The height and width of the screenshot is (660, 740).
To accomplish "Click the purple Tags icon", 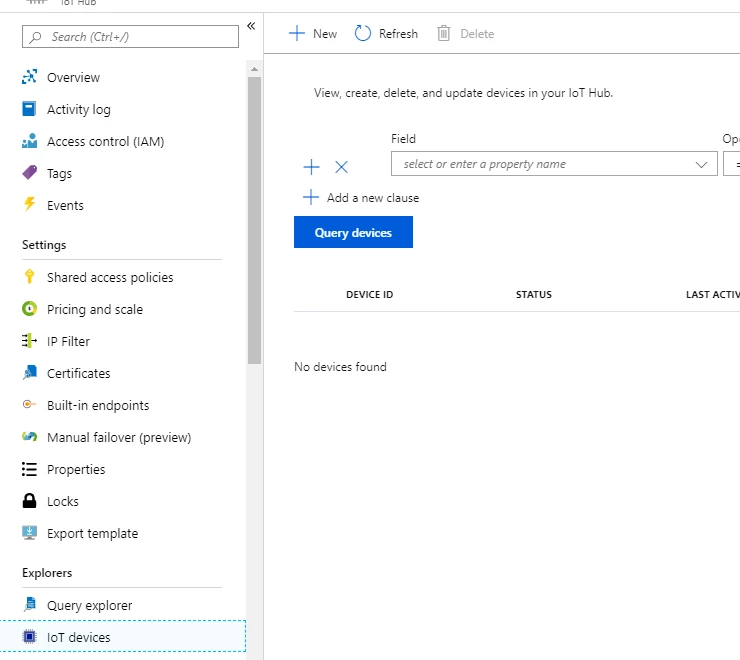I will point(29,172).
